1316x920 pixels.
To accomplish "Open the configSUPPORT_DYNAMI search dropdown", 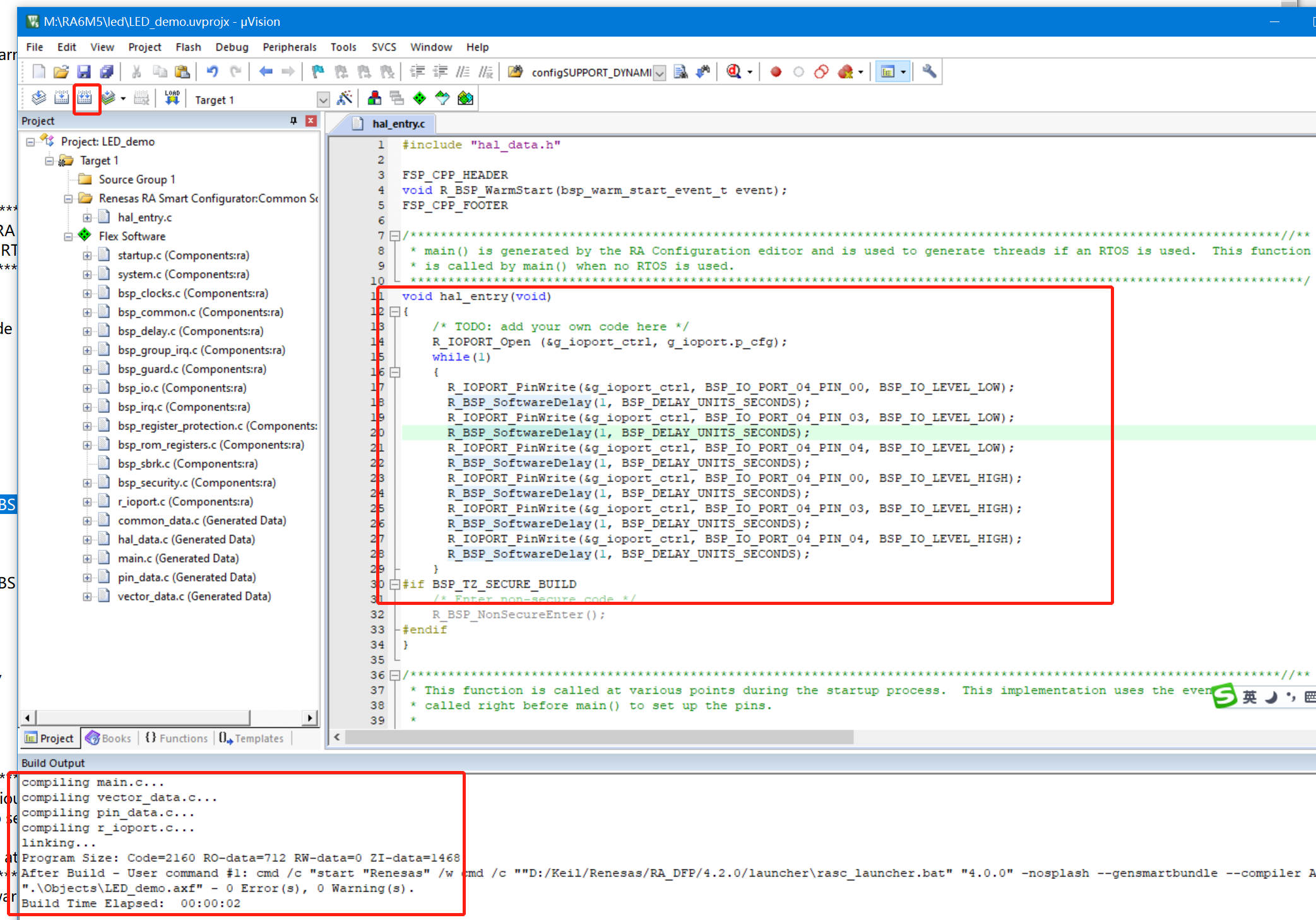I will (x=660, y=73).
